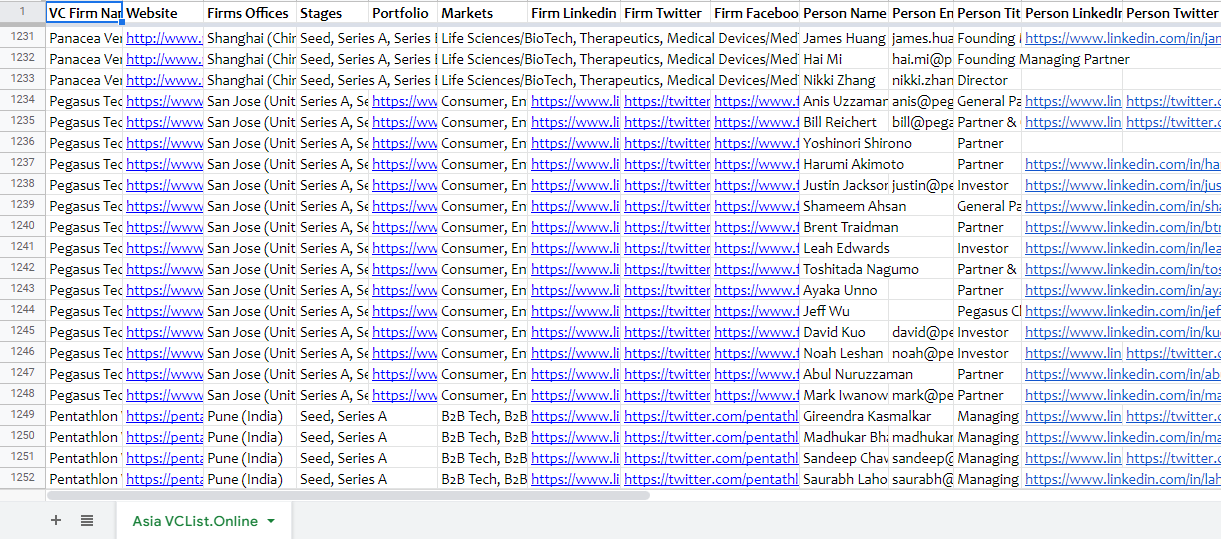1221x539 pixels.
Task: Click the Mark Iwanow name cell
Action: [x=845, y=395]
